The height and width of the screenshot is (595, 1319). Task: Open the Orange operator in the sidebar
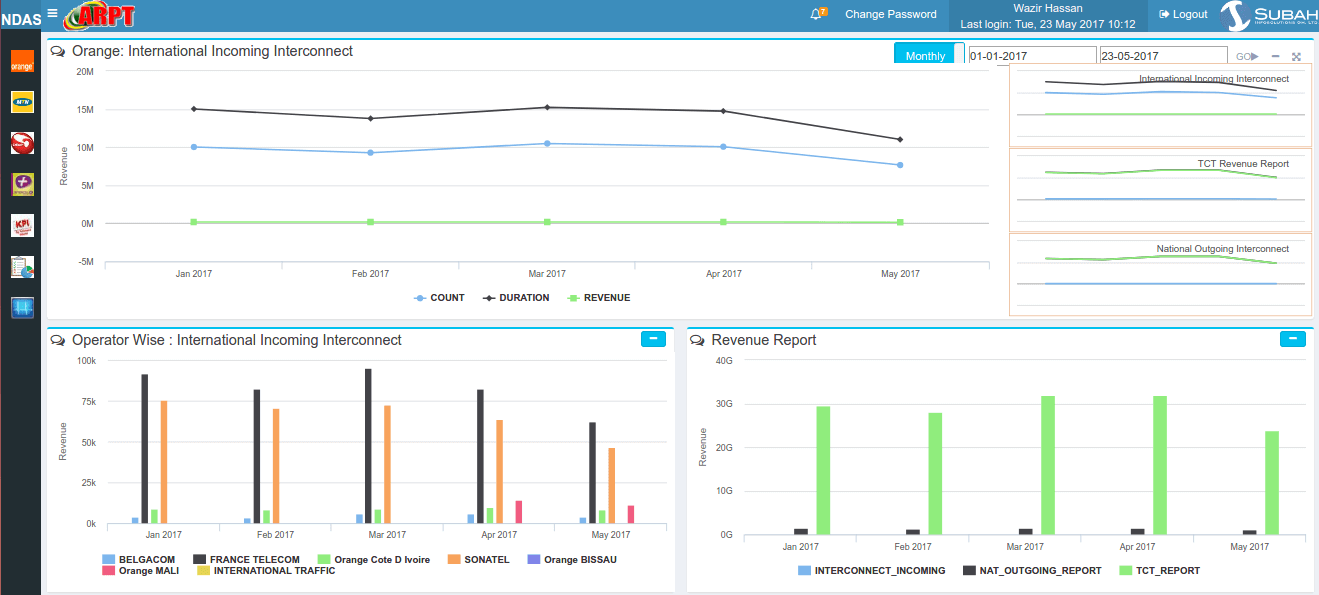(x=22, y=62)
